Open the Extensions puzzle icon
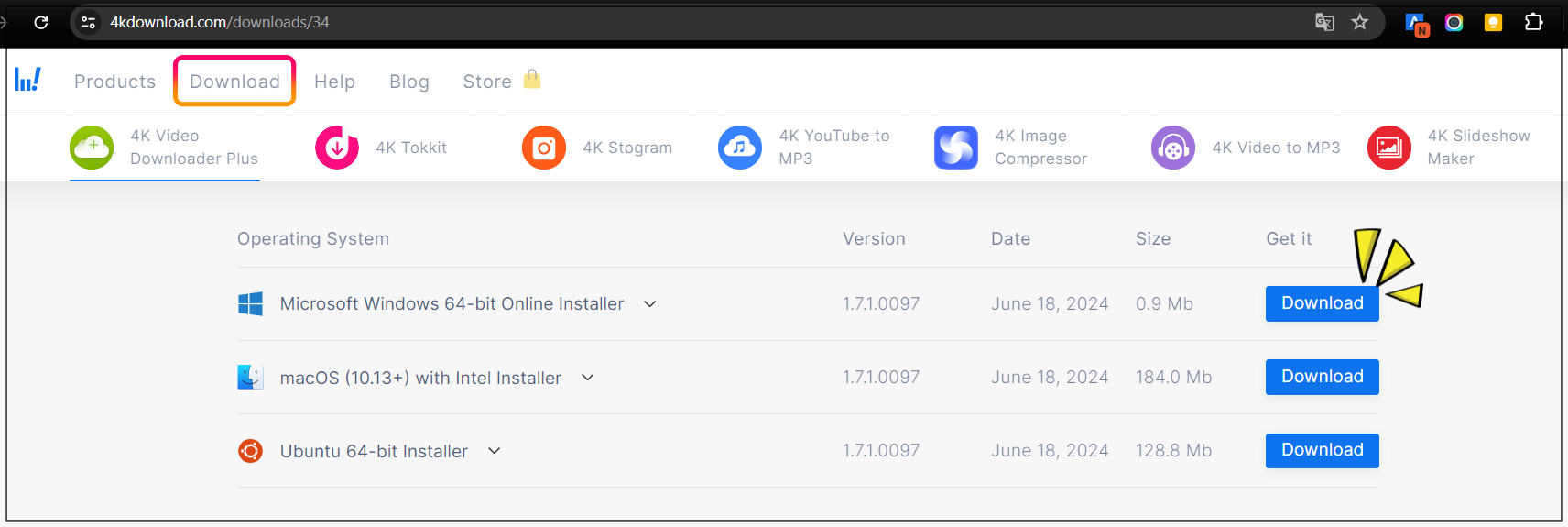The image size is (1568, 527). pos(1533,22)
